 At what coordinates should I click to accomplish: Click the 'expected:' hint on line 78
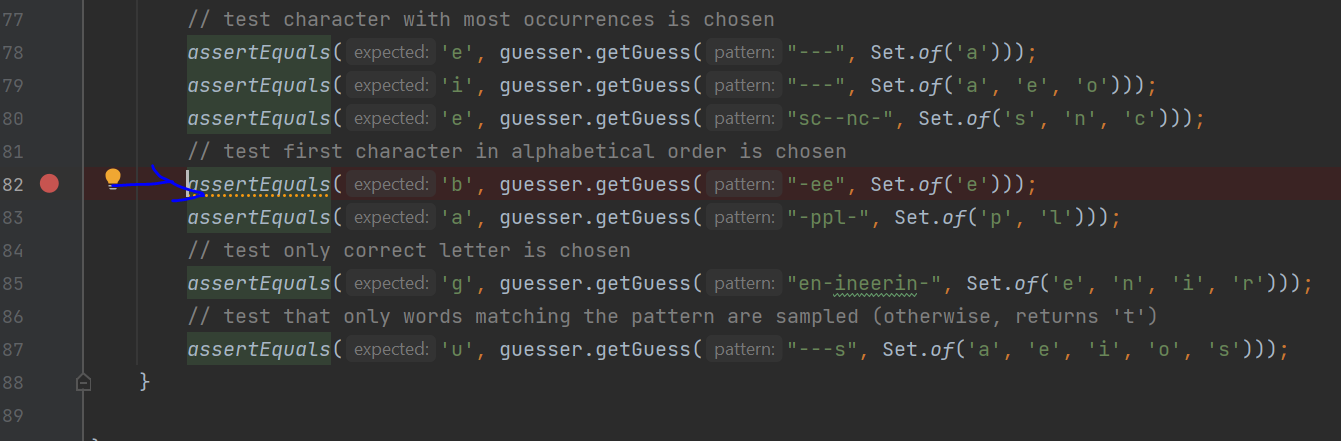point(391,52)
